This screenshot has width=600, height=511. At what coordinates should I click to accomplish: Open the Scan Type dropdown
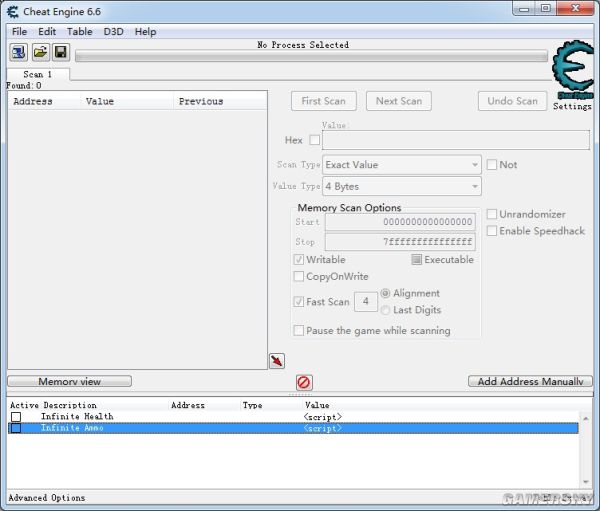tap(402, 165)
